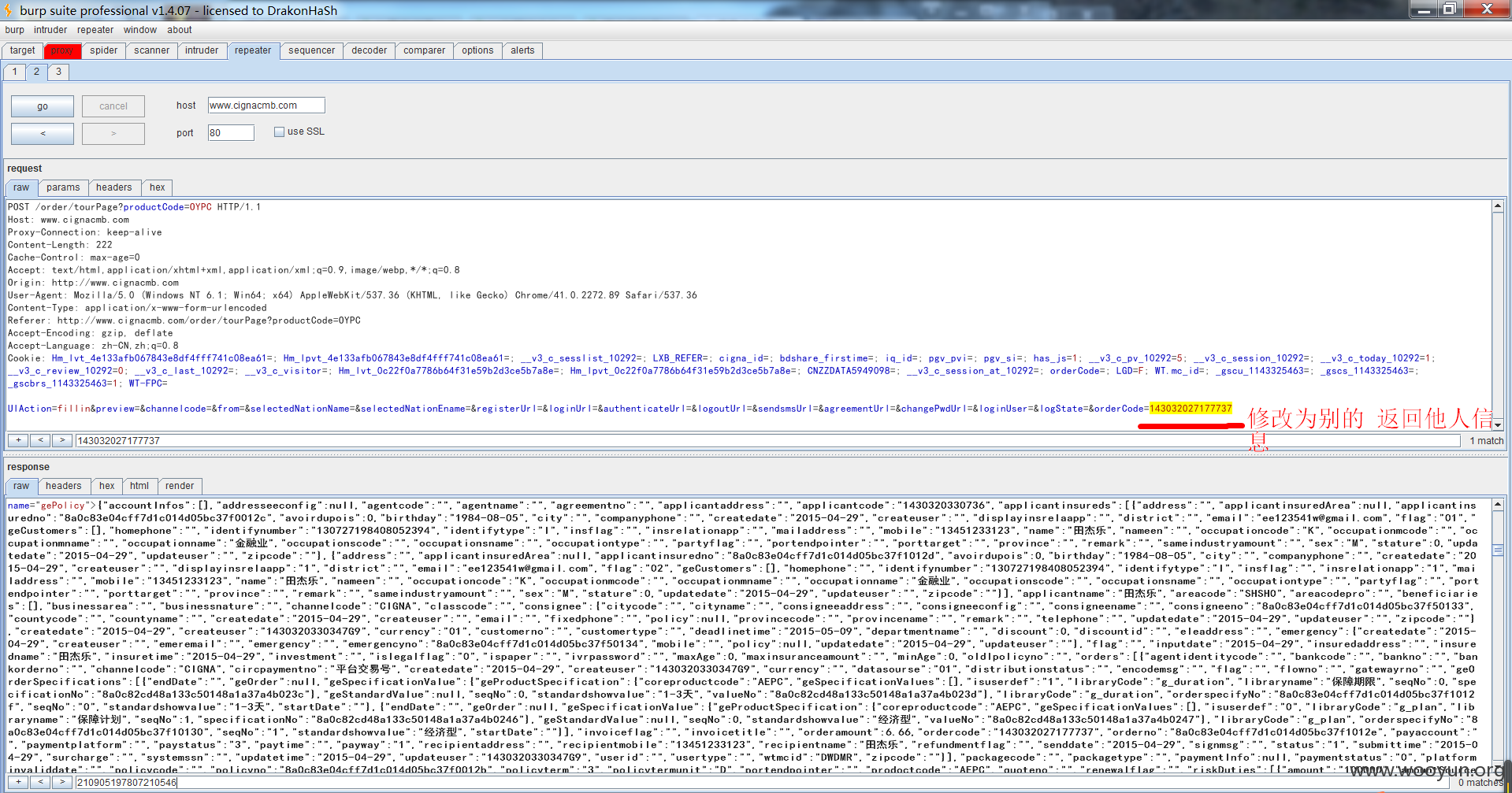
Task: Click request pane scrollbar down arrow
Action: [1498, 424]
